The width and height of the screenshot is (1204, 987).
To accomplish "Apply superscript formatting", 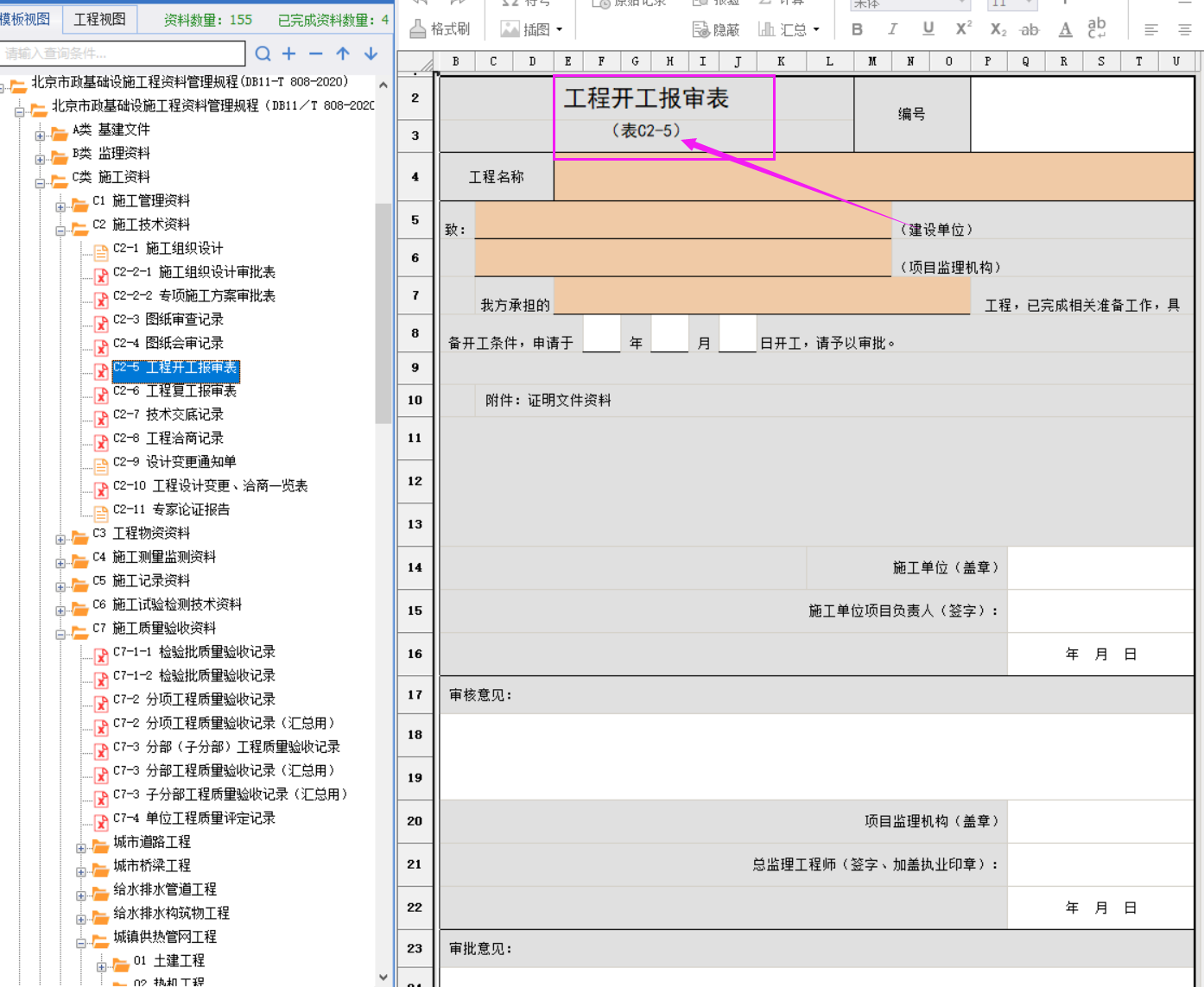I will pyautogui.click(x=963, y=29).
